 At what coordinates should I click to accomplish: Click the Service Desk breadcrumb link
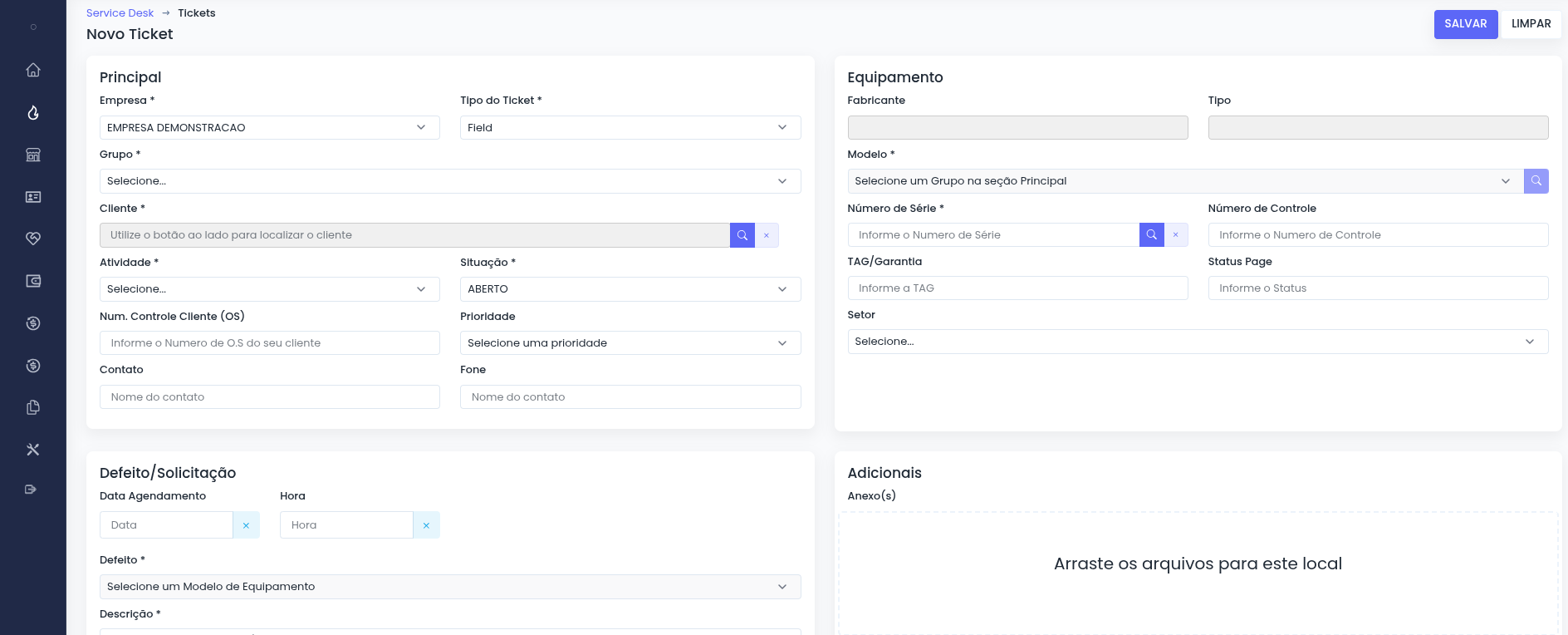click(120, 13)
